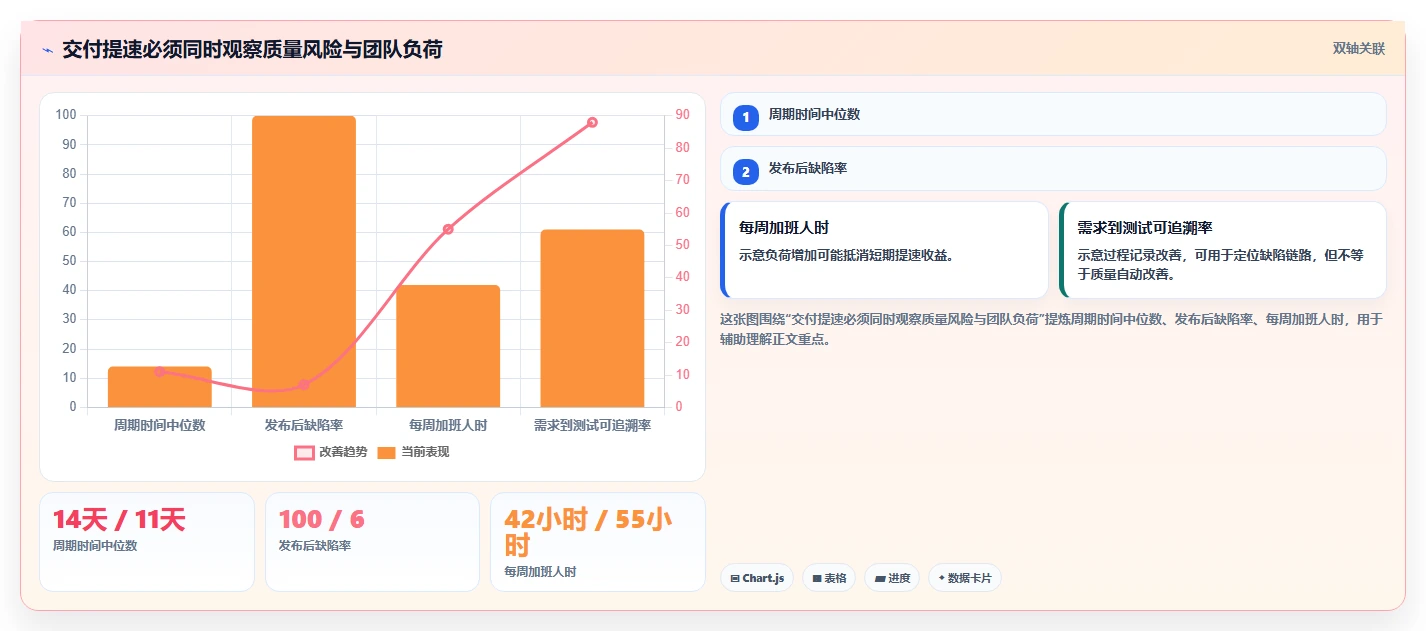1426x631 pixels.
Task: Click the 表格 tag chip
Action: (x=829, y=578)
